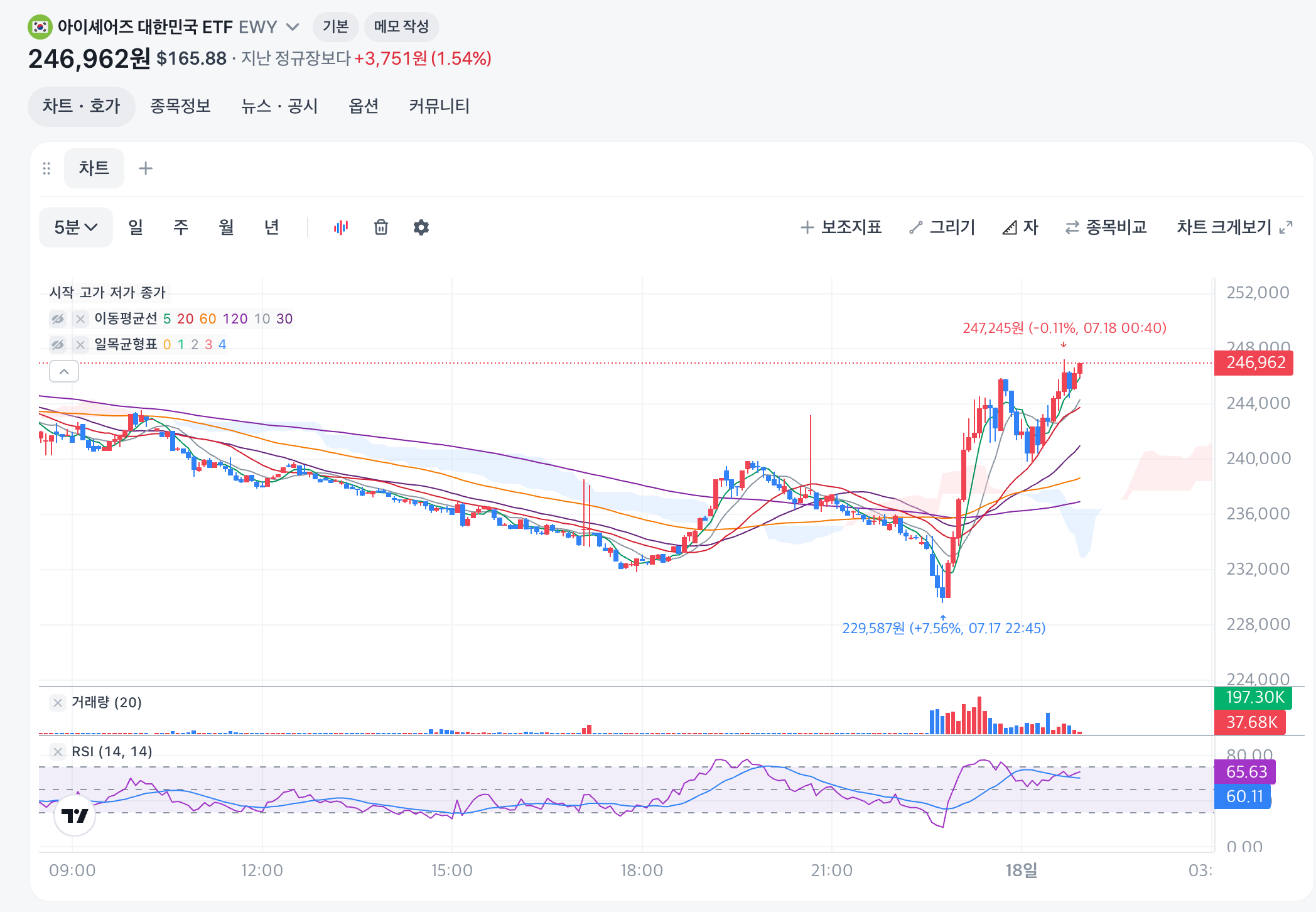Click the 21:00 time axis label
This screenshot has width=1316, height=912.
coord(831,870)
